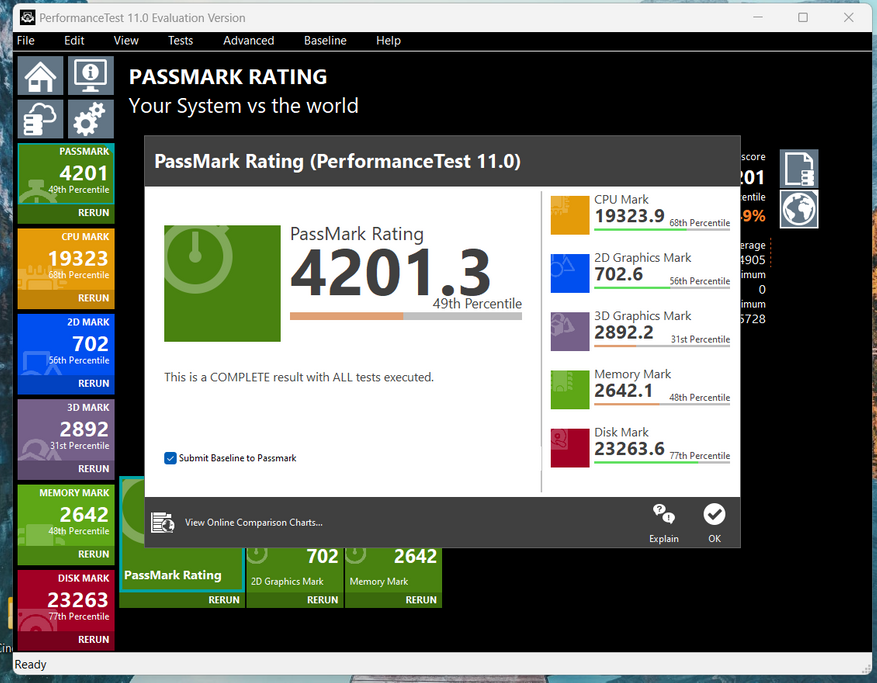Minimize the PerformanceTest window

(x=758, y=17)
